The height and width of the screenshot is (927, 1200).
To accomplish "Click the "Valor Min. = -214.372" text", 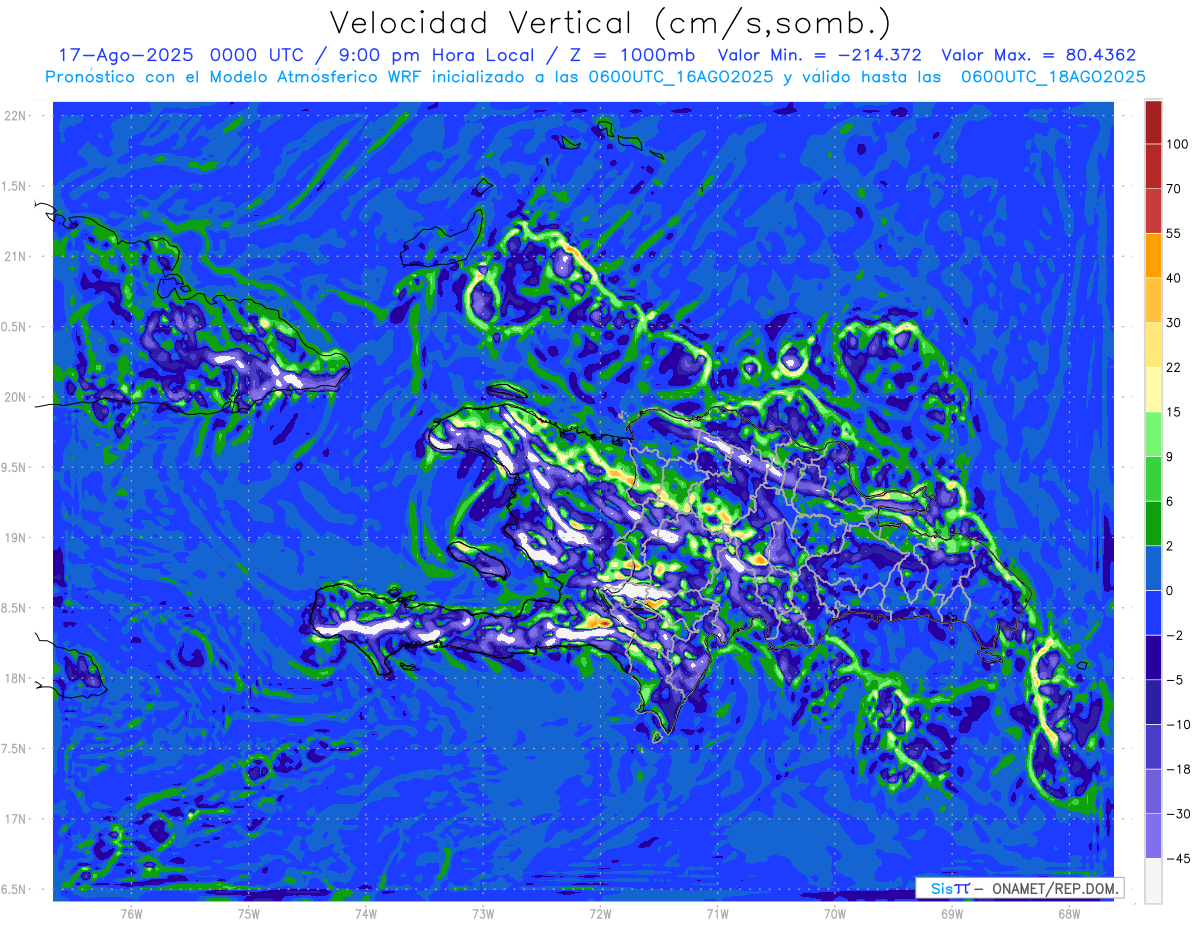I will [820, 55].
